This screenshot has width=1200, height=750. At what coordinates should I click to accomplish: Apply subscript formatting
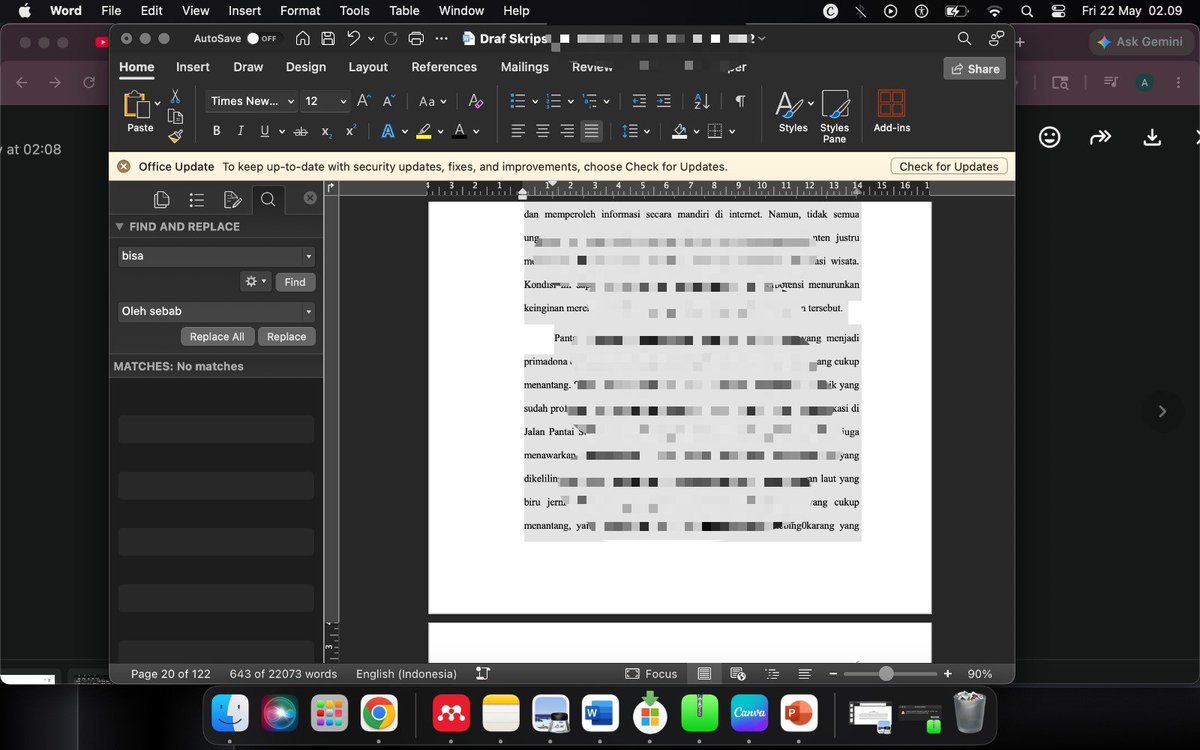[327, 132]
